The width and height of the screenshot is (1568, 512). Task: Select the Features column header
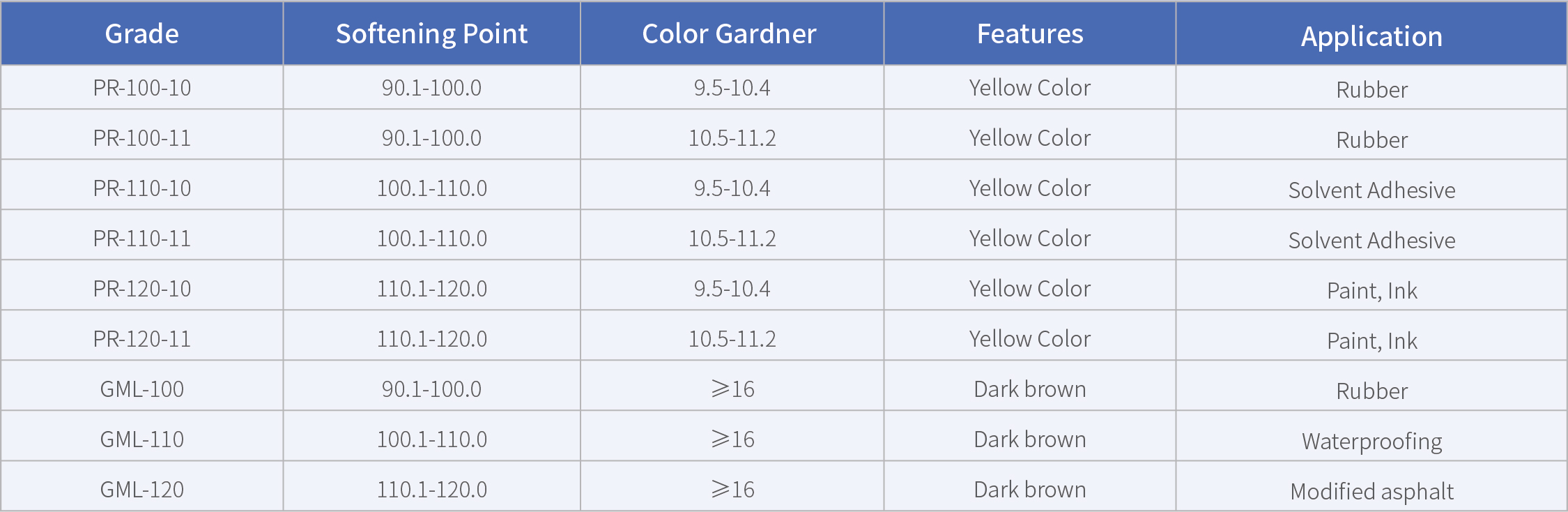point(1030,33)
